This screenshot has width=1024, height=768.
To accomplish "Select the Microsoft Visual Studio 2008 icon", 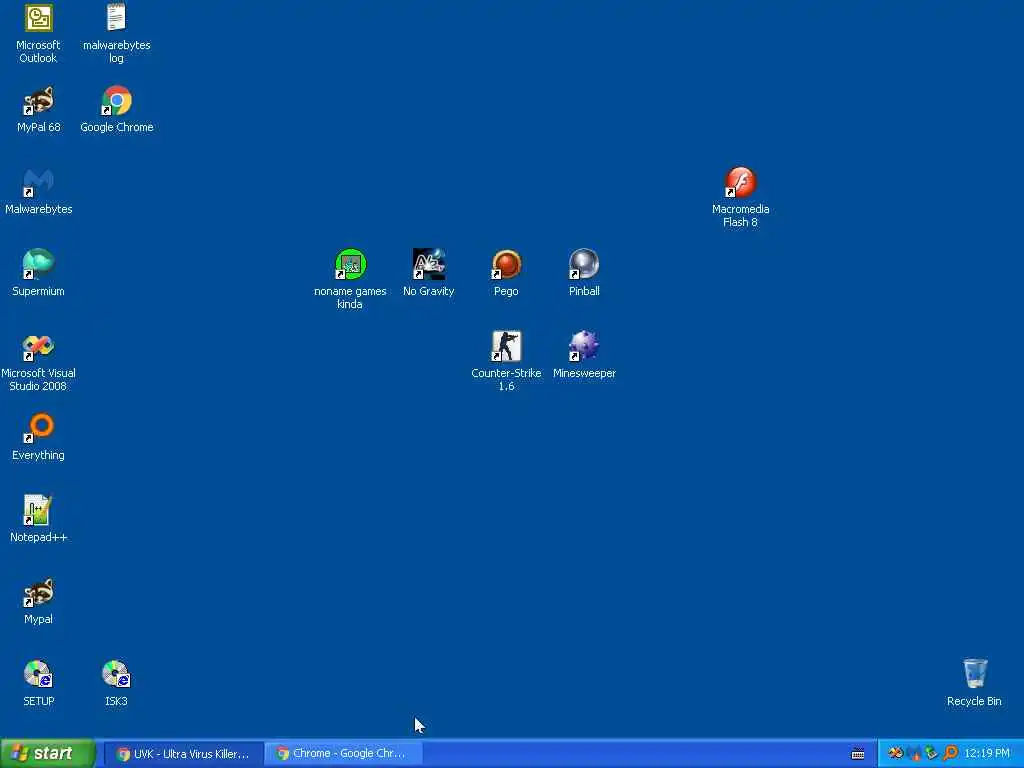I will pyautogui.click(x=39, y=362).
